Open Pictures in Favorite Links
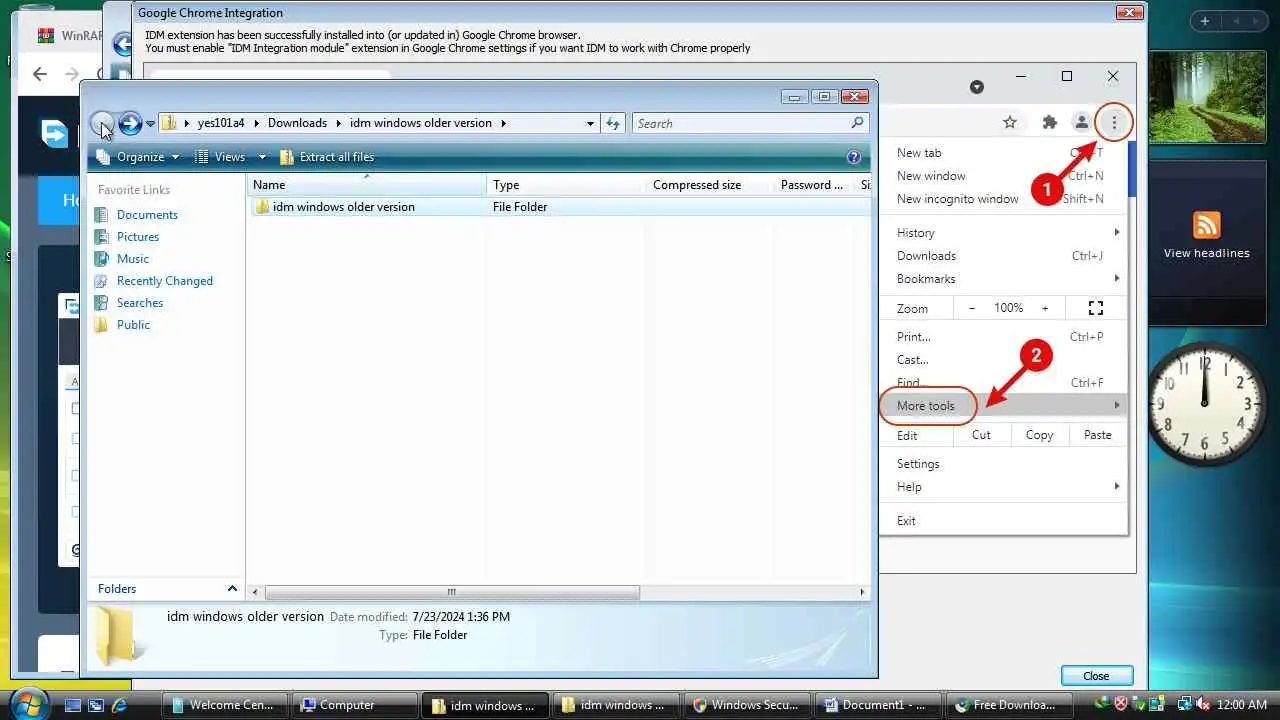1280x720 pixels. pyautogui.click(x=138, y=237)
